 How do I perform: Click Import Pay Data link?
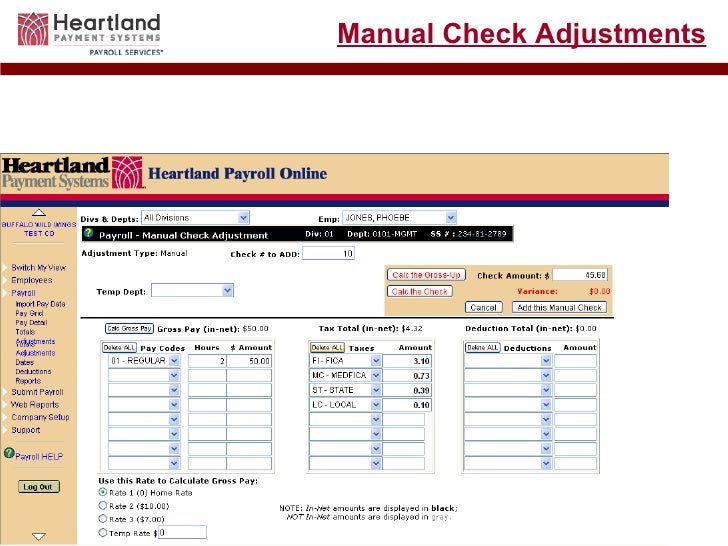point(40,304)
